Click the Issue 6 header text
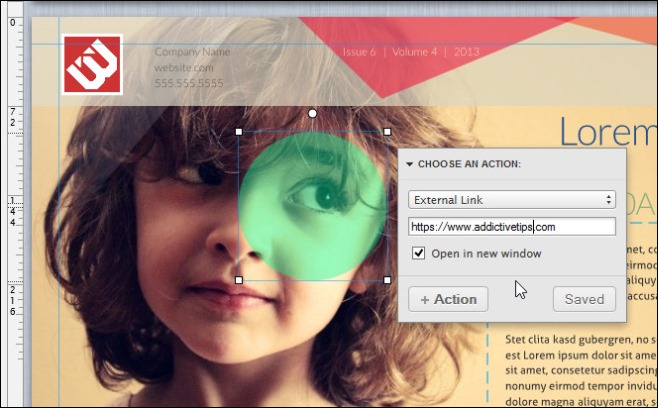 (x=359, y=52)
